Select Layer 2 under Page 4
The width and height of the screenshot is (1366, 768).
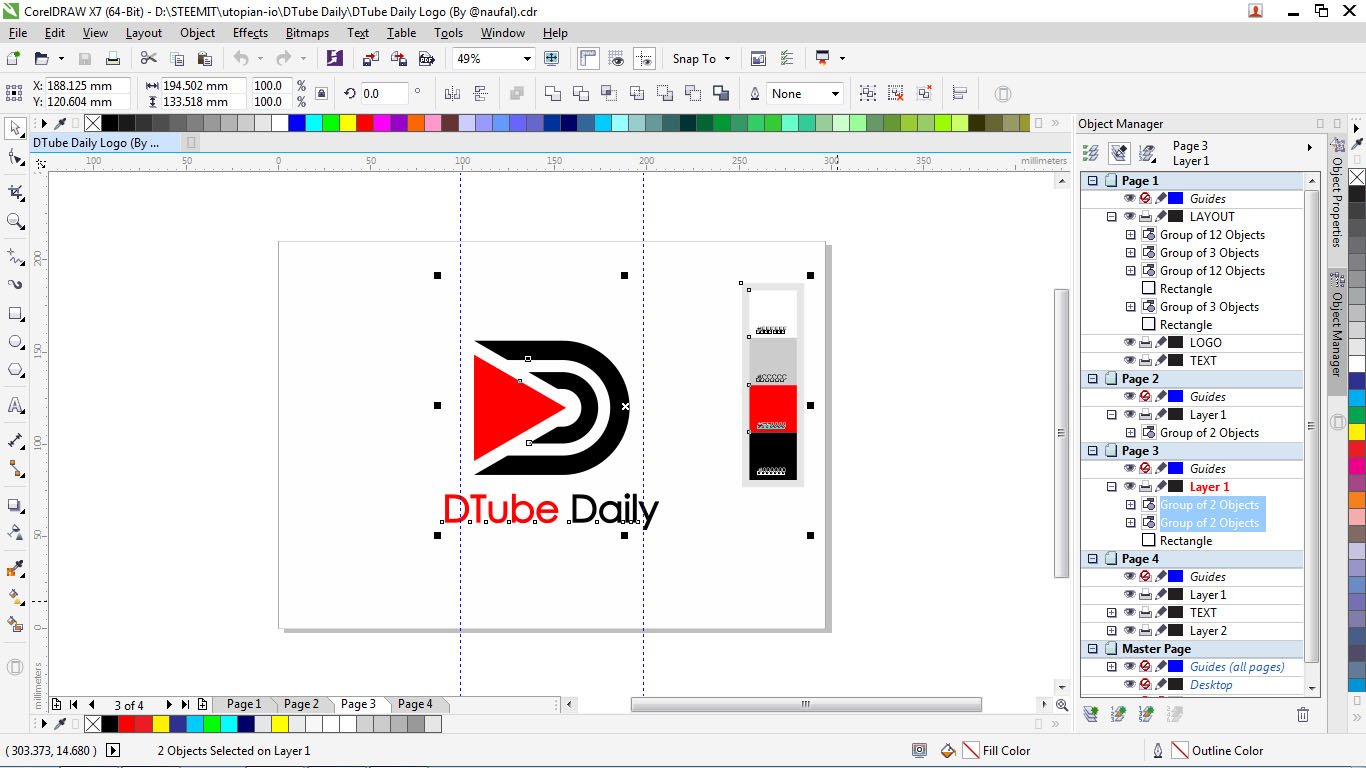click(1207, 631)
